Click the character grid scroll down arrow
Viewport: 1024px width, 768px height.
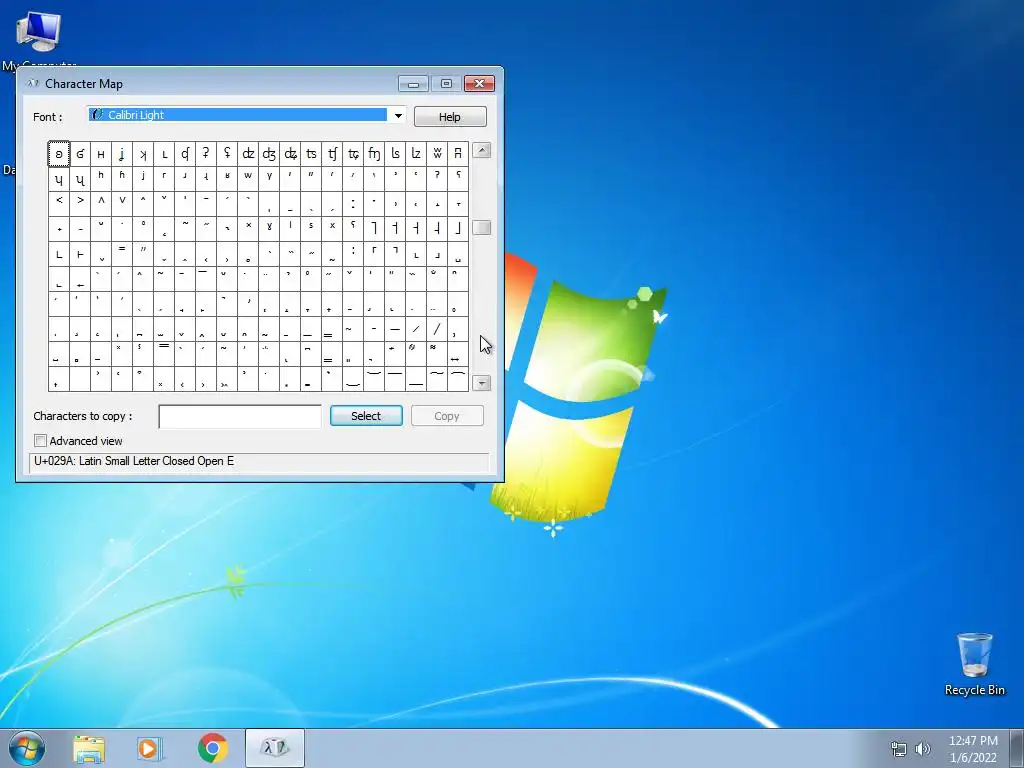click(481, 383)
